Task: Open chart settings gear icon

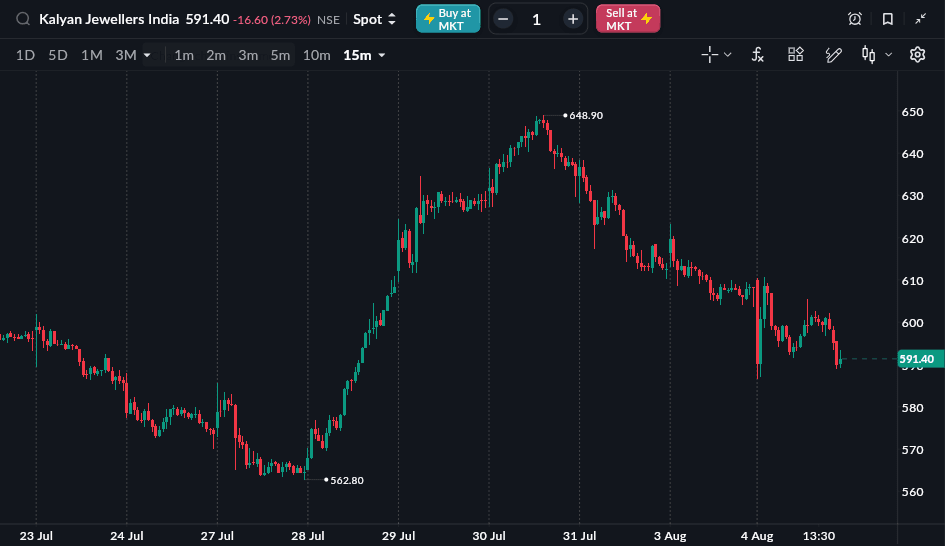Action: click(917, 55)
